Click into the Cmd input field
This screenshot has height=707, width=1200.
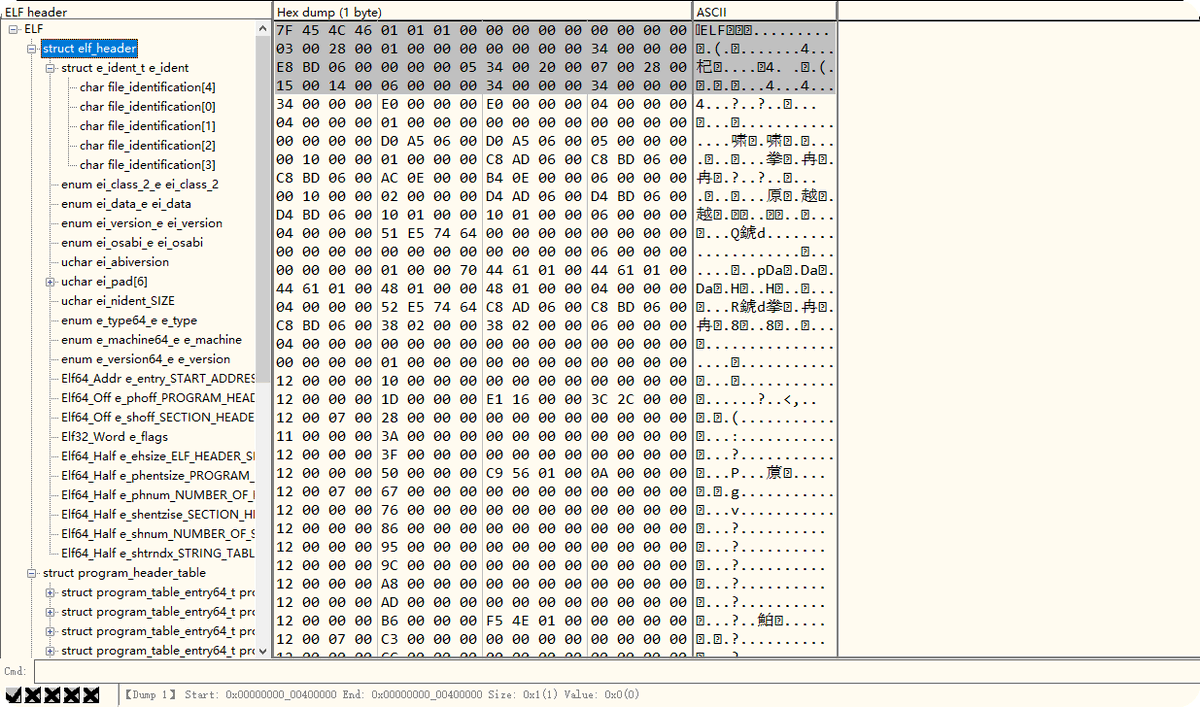pos(616,671)
